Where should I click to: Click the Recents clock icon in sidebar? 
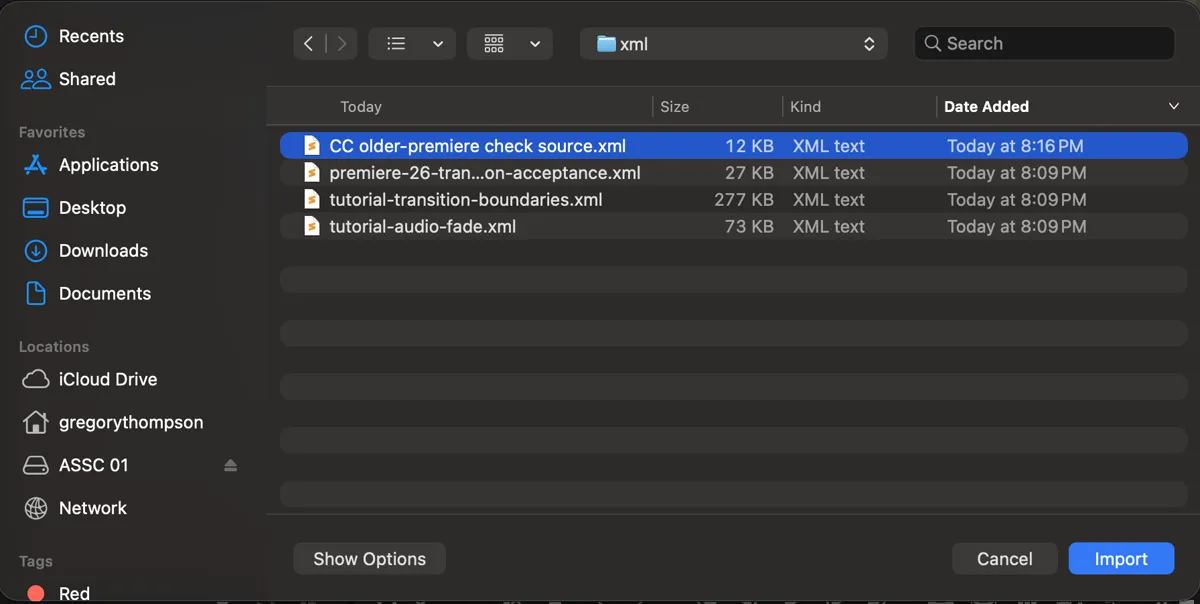point(36,36)
